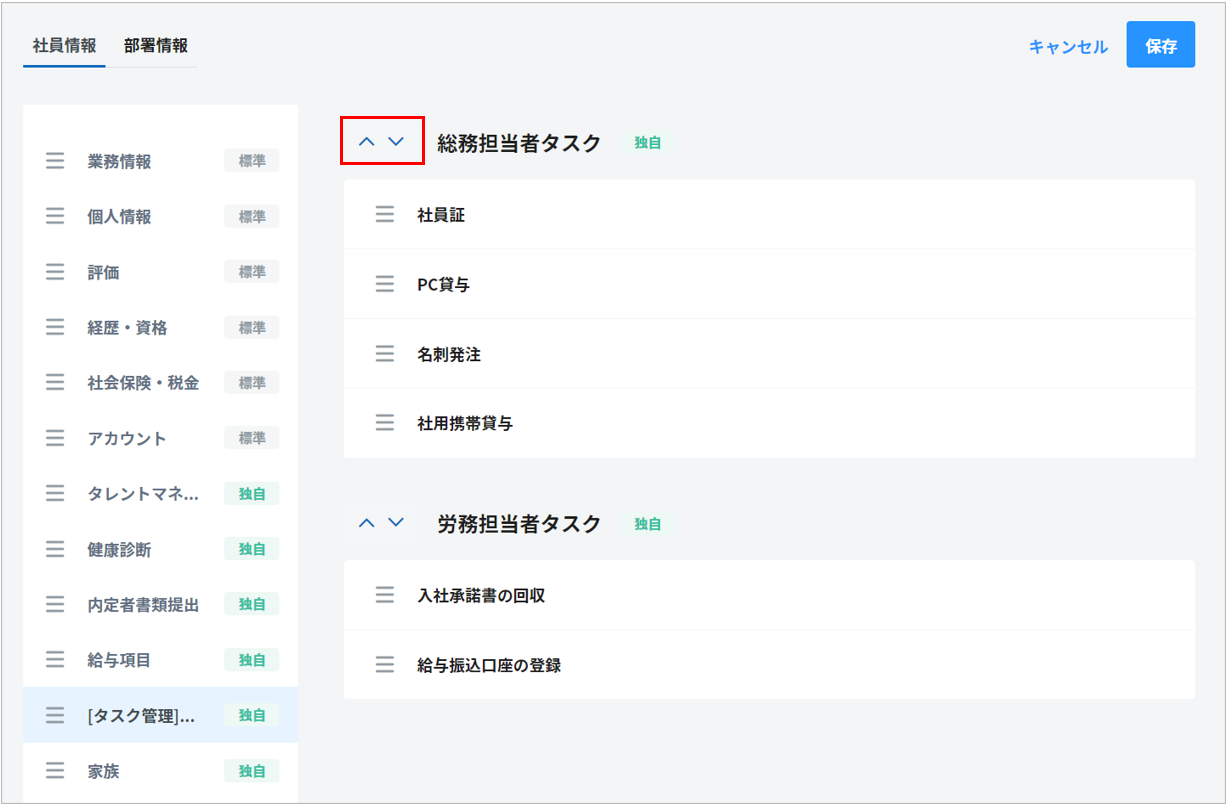The image size is (1228, 805).
Task: Move 総務担当者タスク section down with chevron
Action: tap(396, 142)
